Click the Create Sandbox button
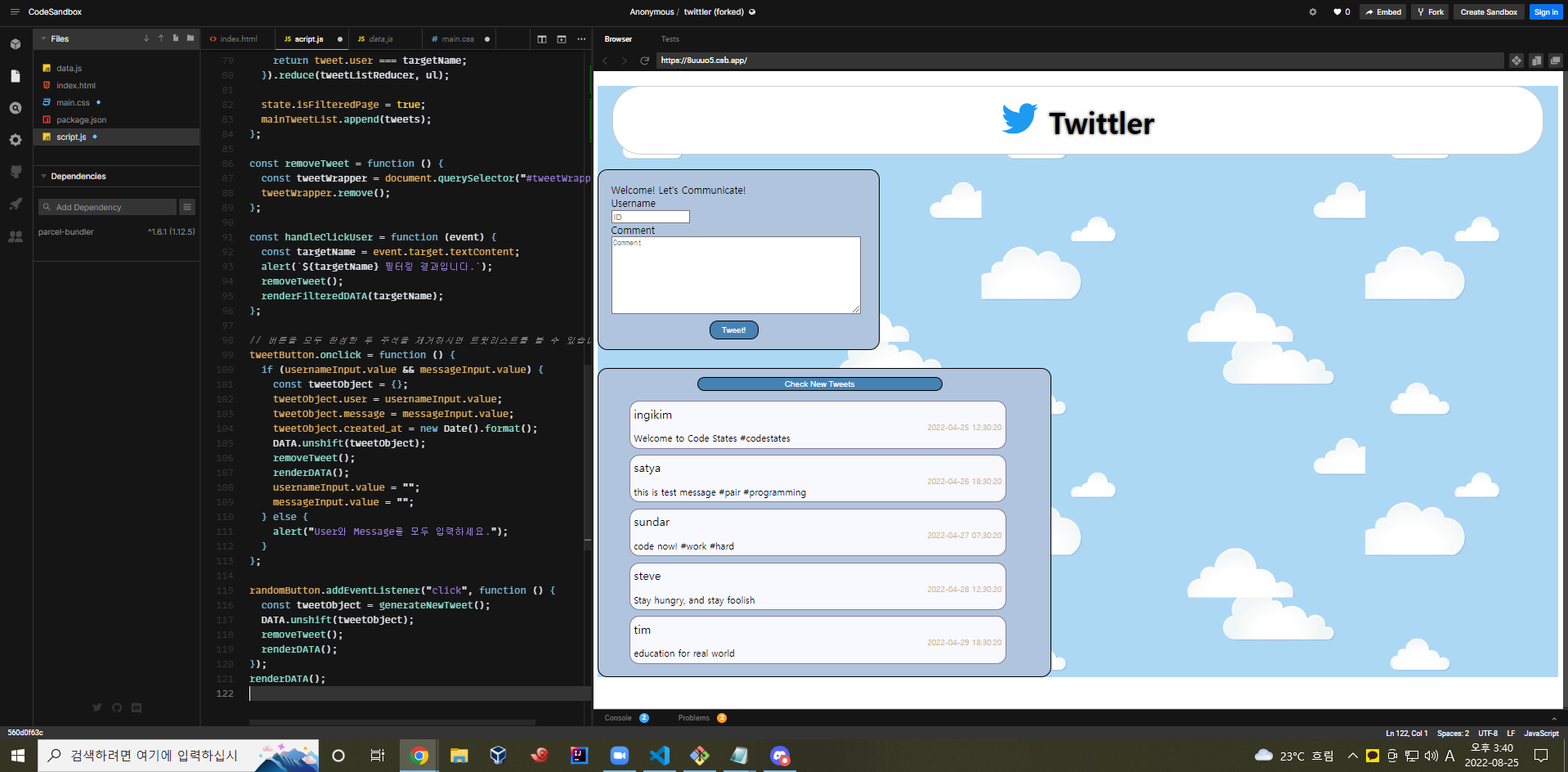 coord(1489,12)
